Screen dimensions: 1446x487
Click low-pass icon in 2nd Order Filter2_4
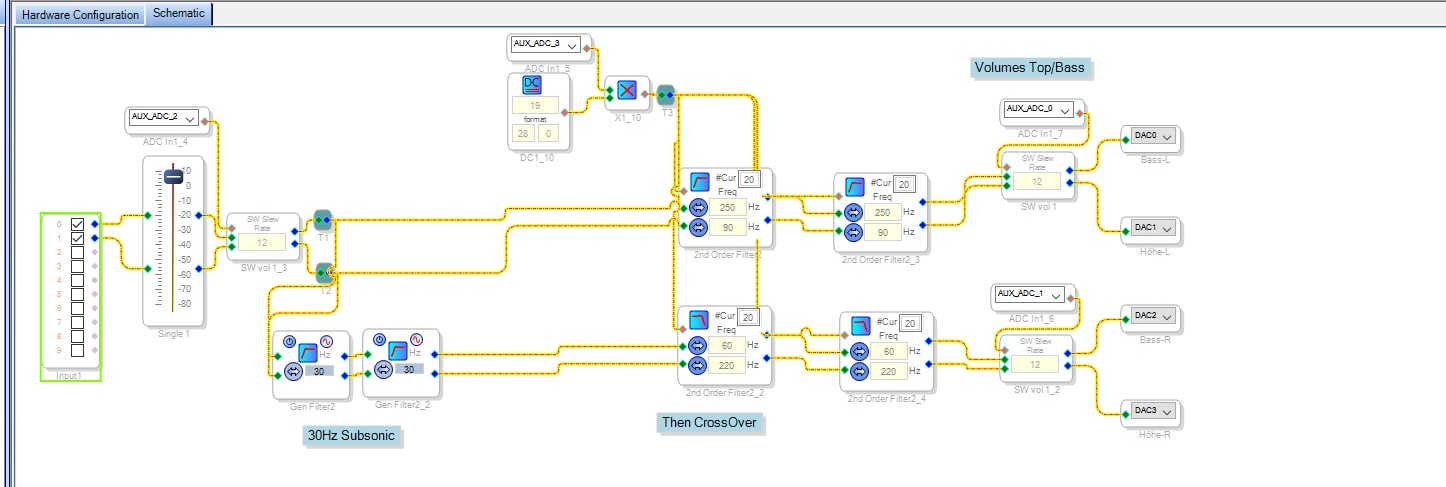pos(861,325)
